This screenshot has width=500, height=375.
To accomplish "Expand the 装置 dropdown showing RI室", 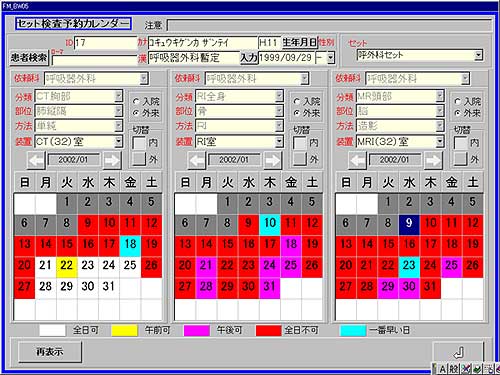I will 279,142.
